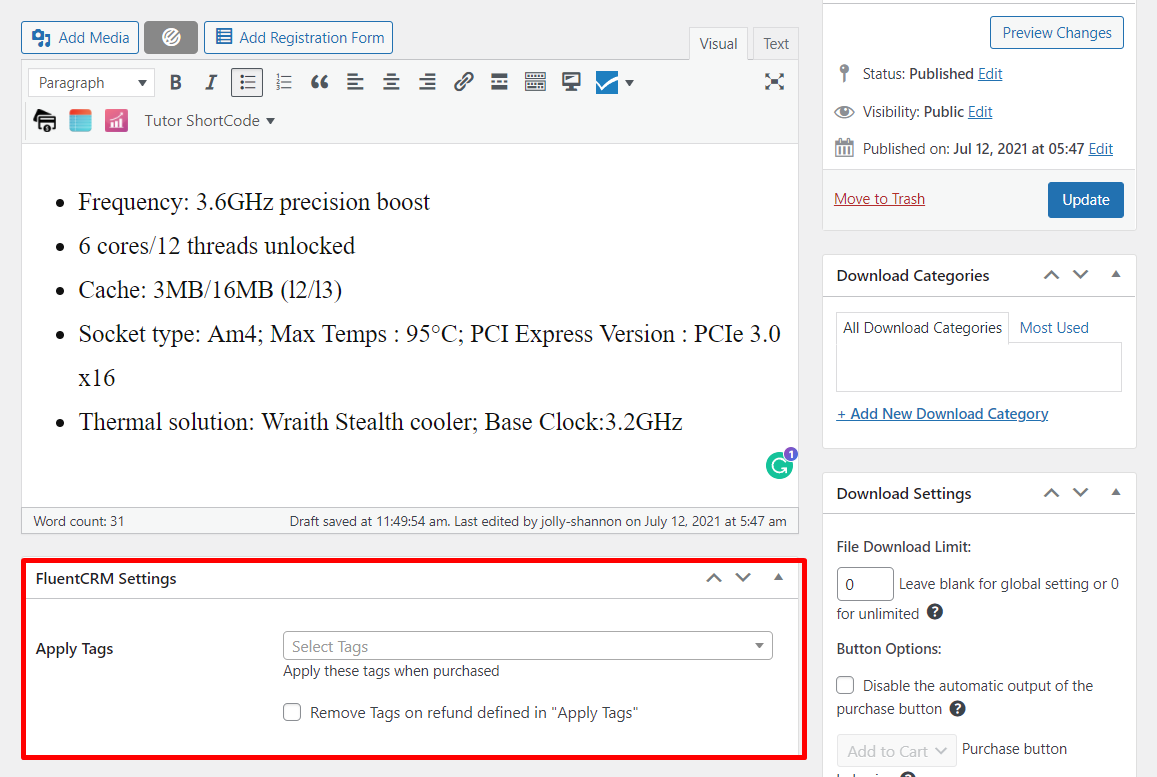Click the Frequency: 3.6GHz precision boost line
The image size is (1157, 777).
click(254, 202)
